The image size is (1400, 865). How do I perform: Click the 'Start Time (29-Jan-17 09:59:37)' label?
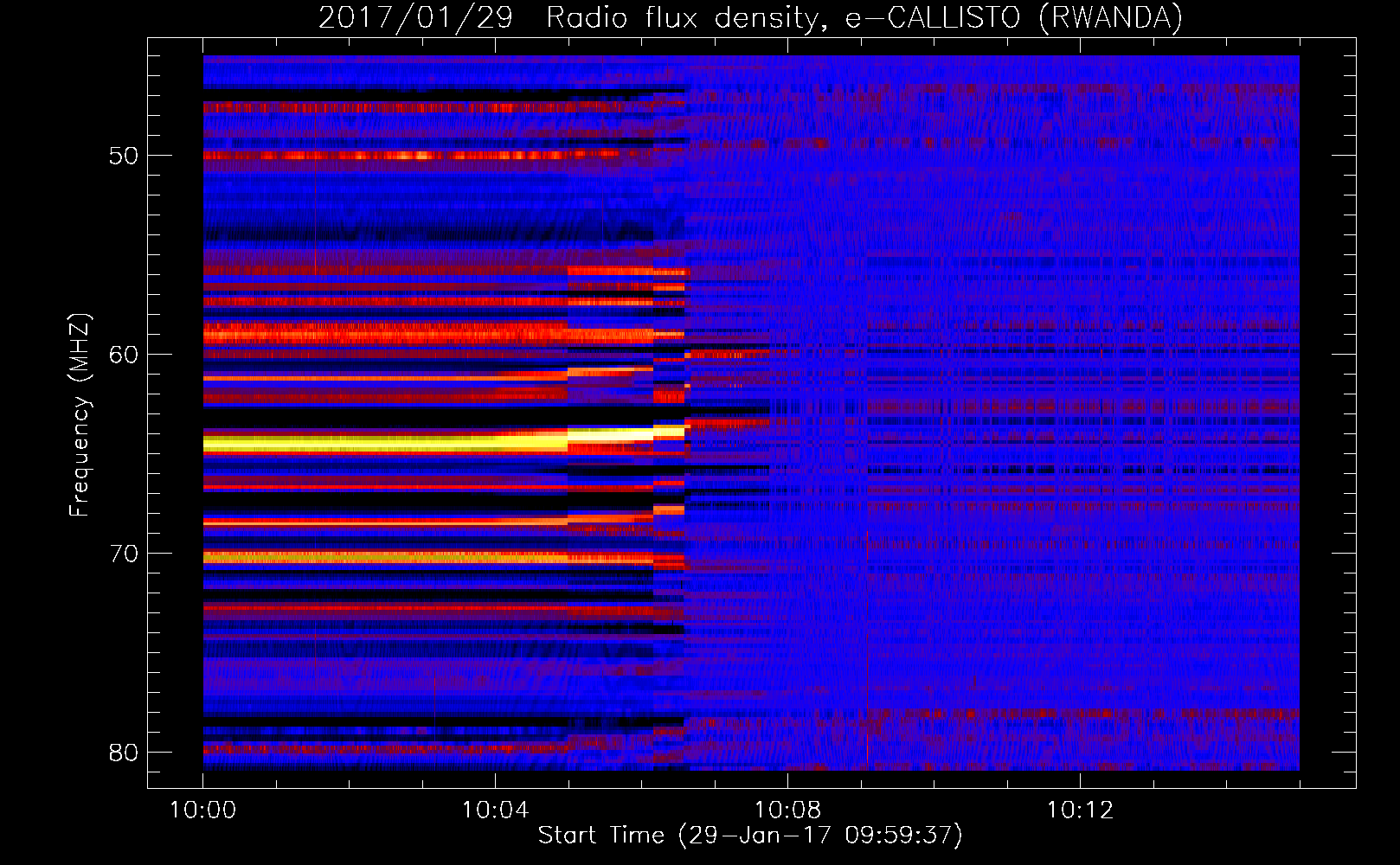[750, 836]
